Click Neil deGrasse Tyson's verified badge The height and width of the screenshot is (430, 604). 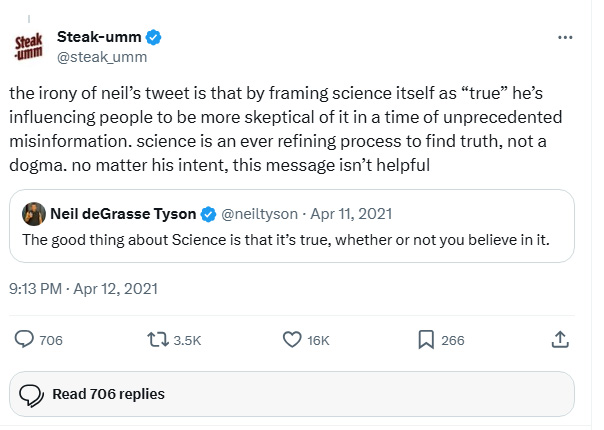208,214
